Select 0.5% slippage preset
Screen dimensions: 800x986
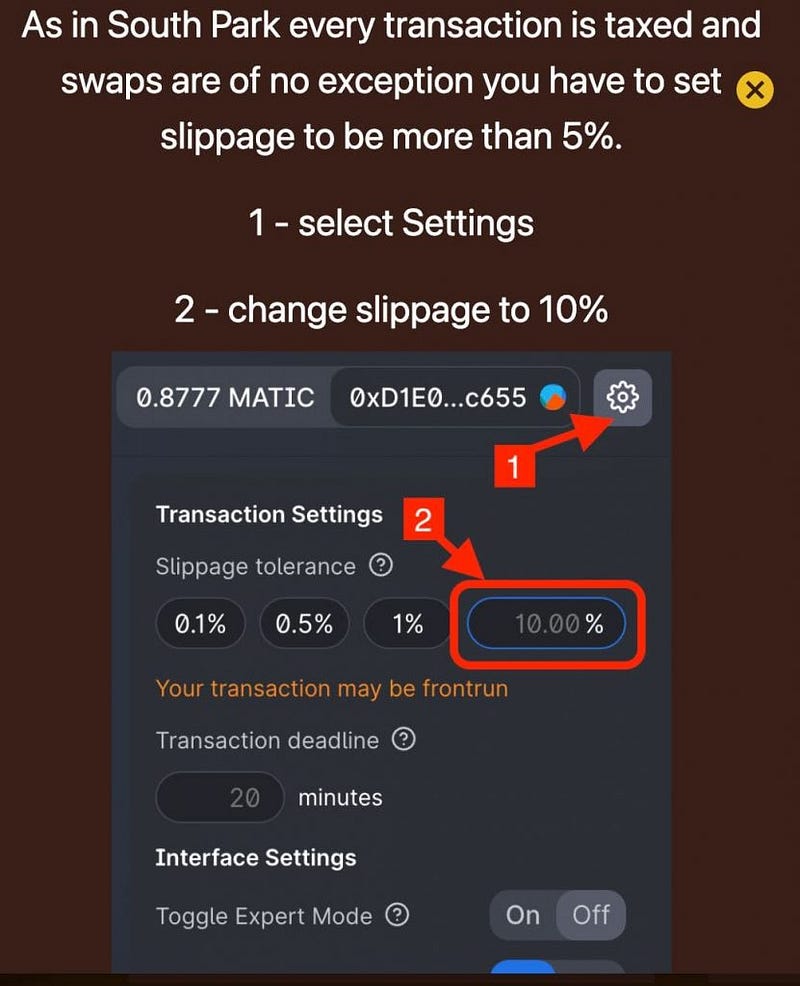[x=304, y=624]
